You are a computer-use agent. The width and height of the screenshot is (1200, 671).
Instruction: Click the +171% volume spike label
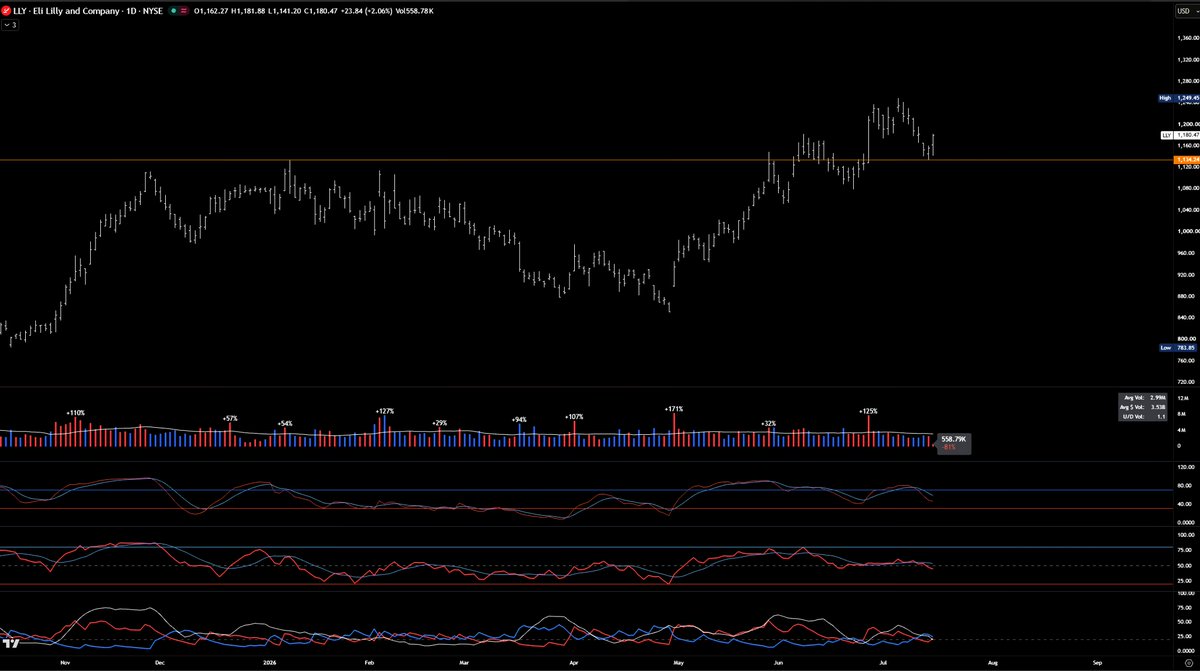click(x=674, y=409)
